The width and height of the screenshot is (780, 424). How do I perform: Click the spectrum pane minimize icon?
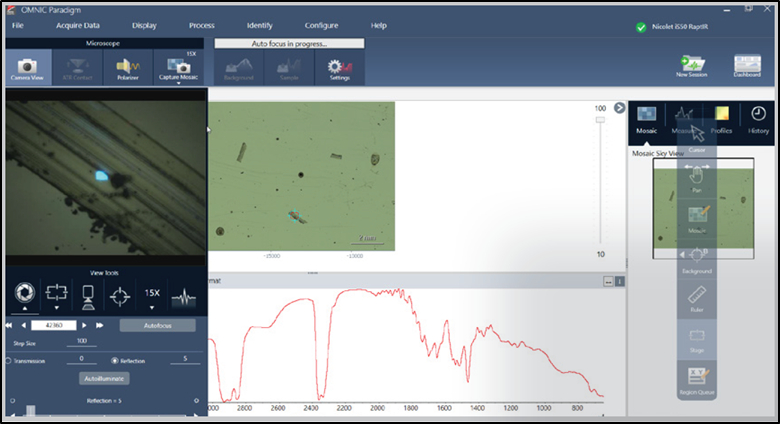click(608, 282)
